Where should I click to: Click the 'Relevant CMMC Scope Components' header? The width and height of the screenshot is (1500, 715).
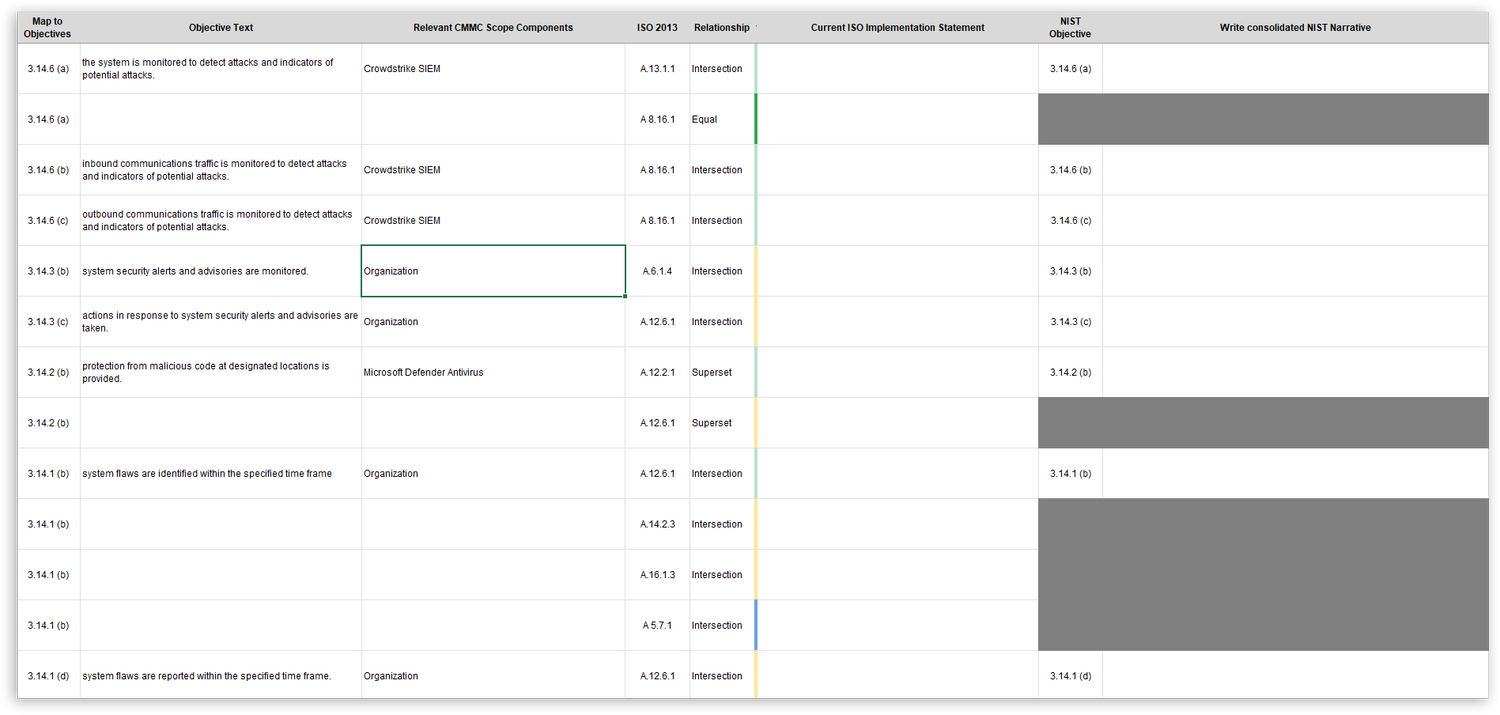tap(493, 28)
